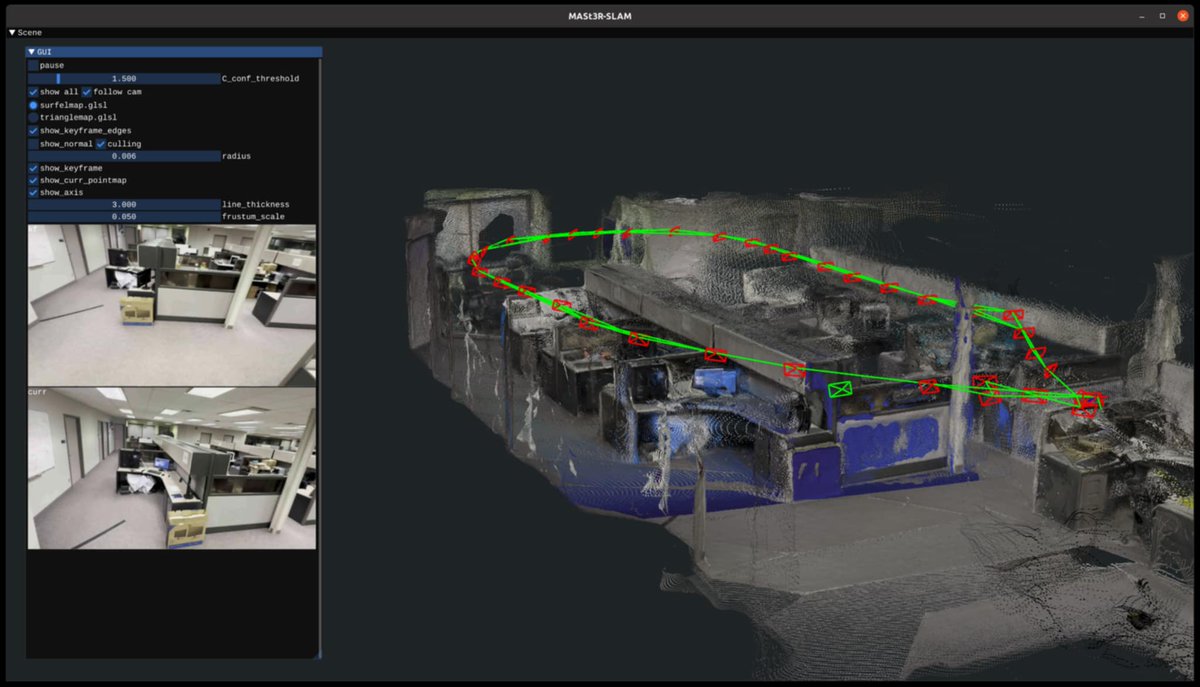
Task: Disable the show_keyframe checkbox
Action: pos(33,168)
